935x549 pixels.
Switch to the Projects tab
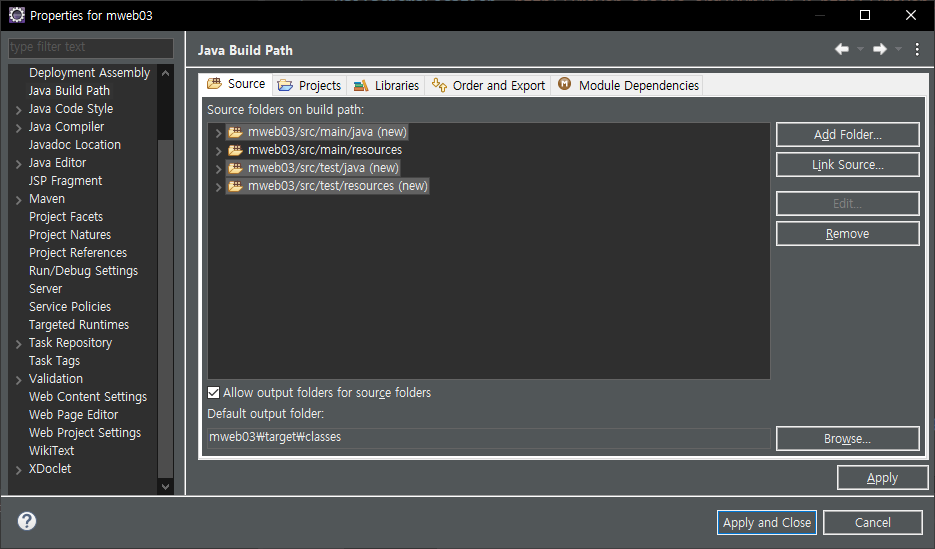point(309,85)
